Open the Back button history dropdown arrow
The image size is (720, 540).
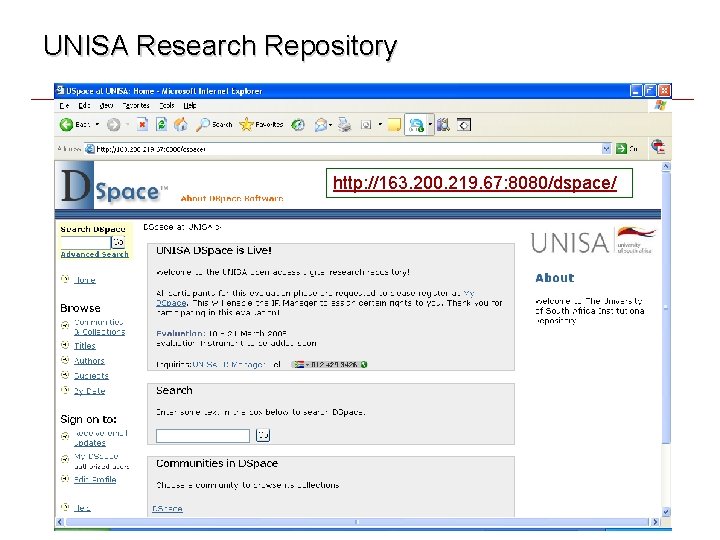[x=97, y=124]
